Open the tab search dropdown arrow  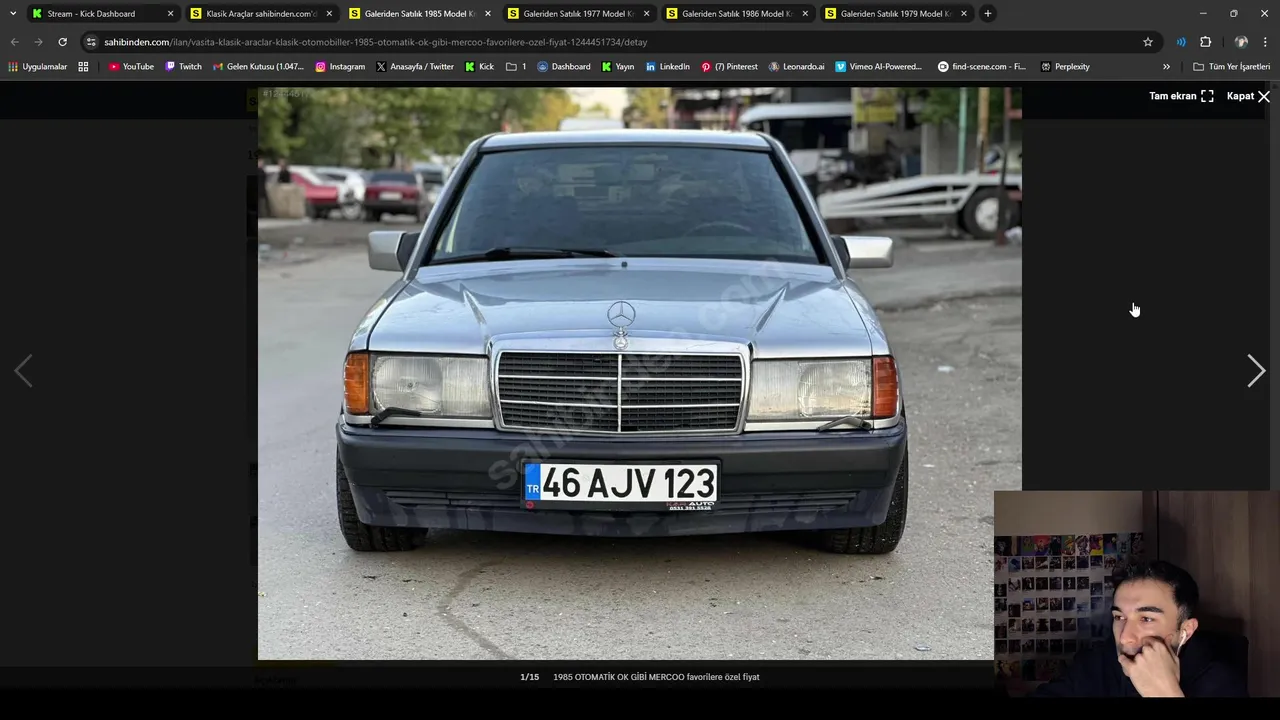coord(12,14)
